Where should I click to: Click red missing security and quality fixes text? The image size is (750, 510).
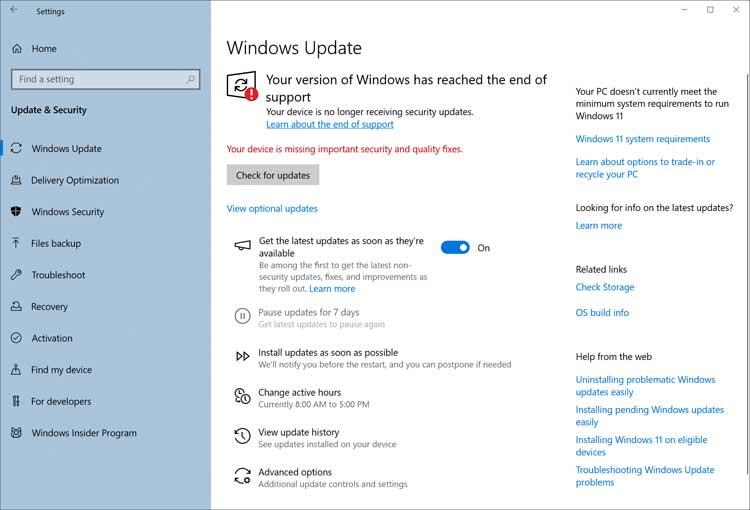pyautogui.click(x=344, y=149)
